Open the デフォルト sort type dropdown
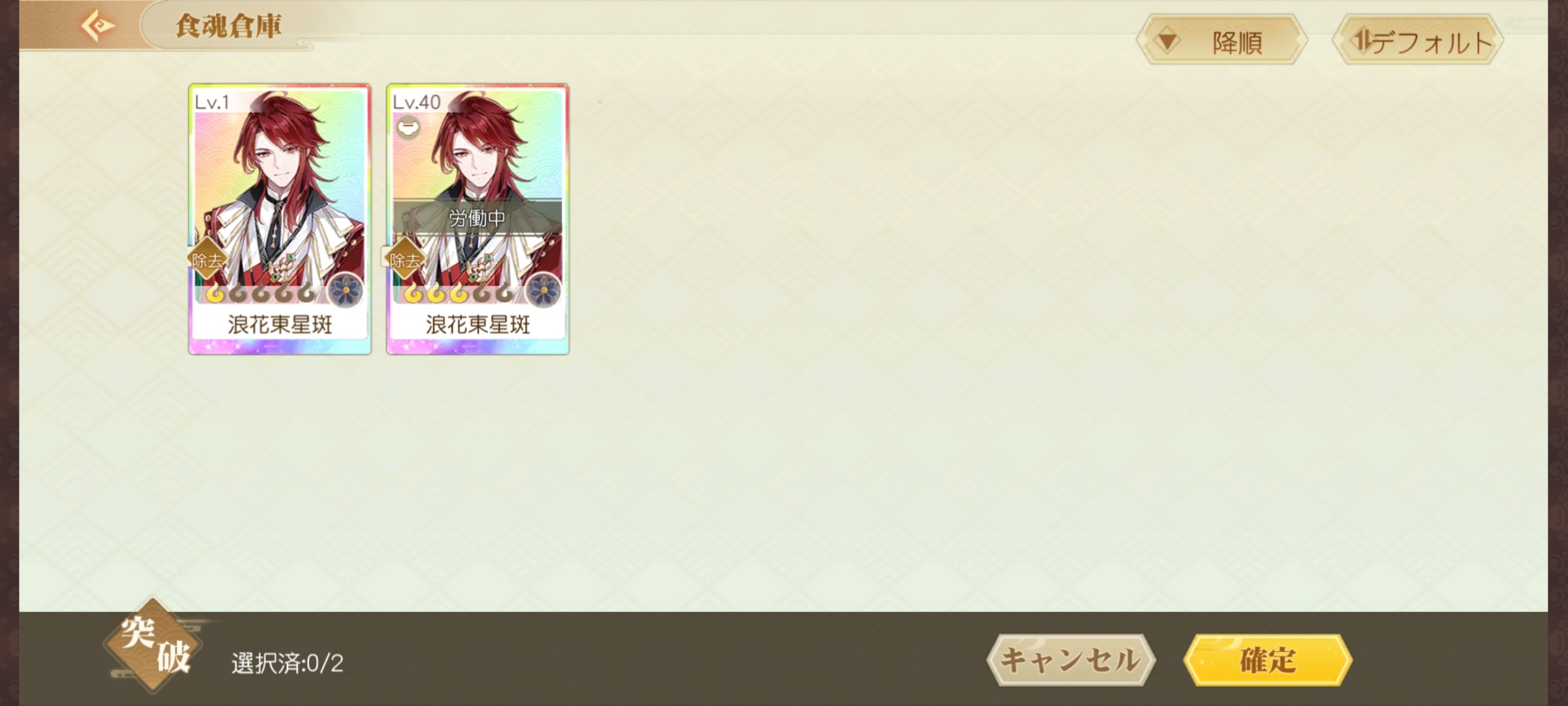Screen dimensions: 1568x706 (x=1418, y=41)
